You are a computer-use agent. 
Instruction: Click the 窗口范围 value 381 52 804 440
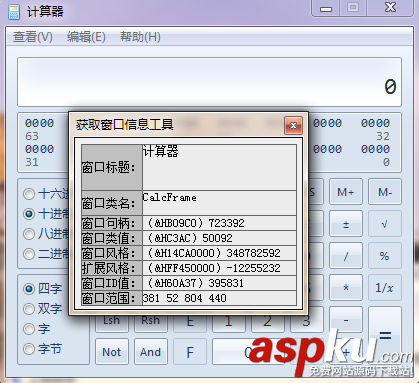(219, 298)
